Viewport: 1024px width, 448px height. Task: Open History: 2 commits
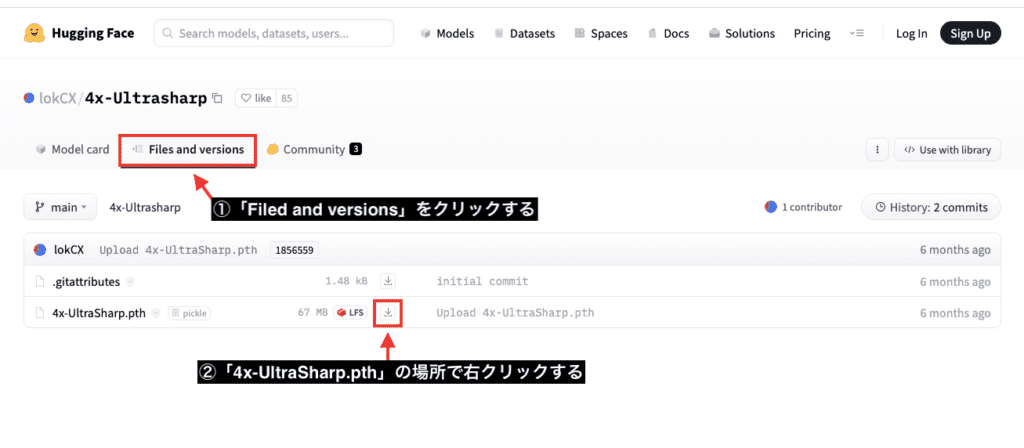[x=931, y=207]
